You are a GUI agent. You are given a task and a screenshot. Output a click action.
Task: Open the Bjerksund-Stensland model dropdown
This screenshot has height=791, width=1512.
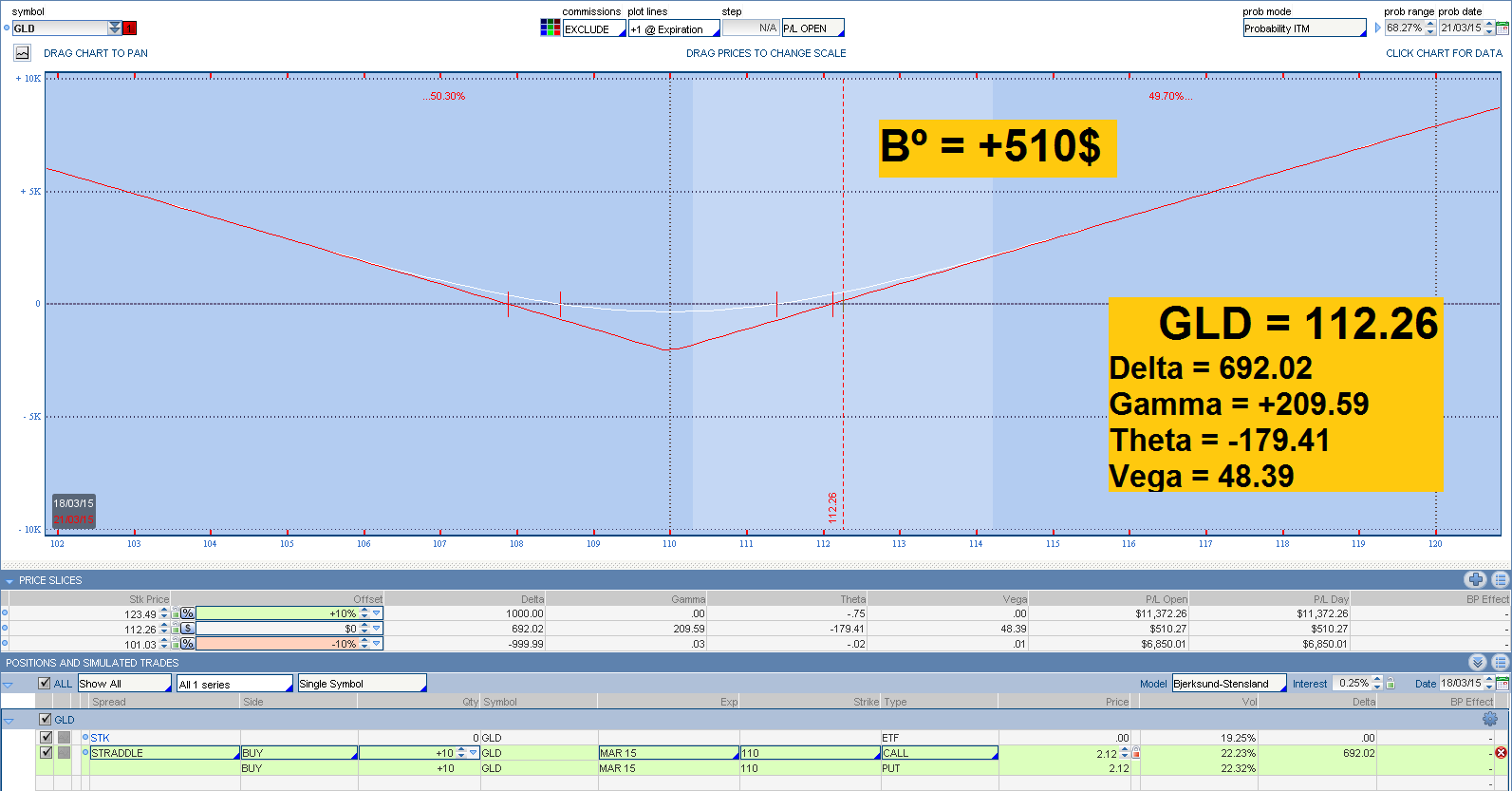click(1229, 684)
